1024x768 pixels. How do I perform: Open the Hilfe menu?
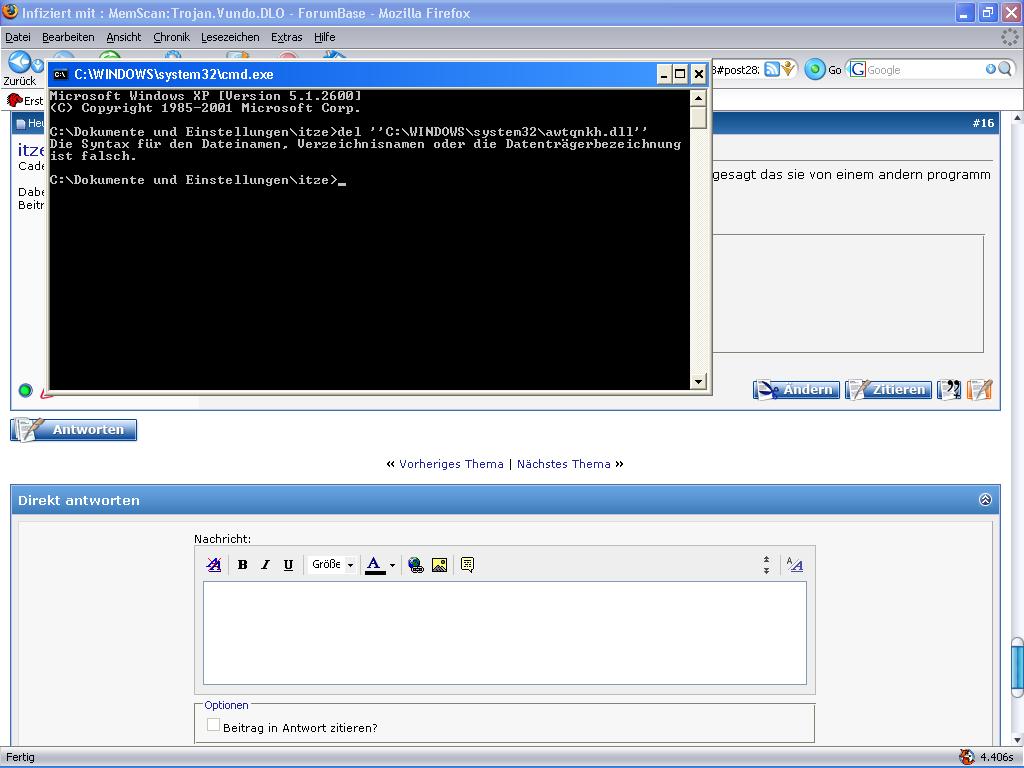point(325,37)
